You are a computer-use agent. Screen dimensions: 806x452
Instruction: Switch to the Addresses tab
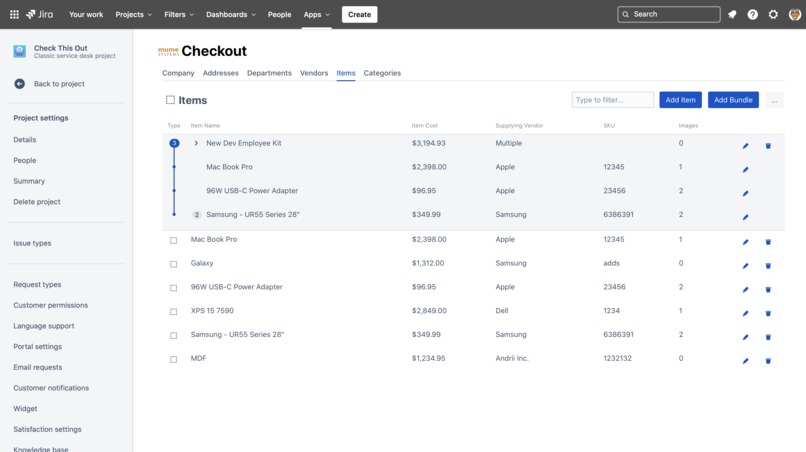pos(221,73)
